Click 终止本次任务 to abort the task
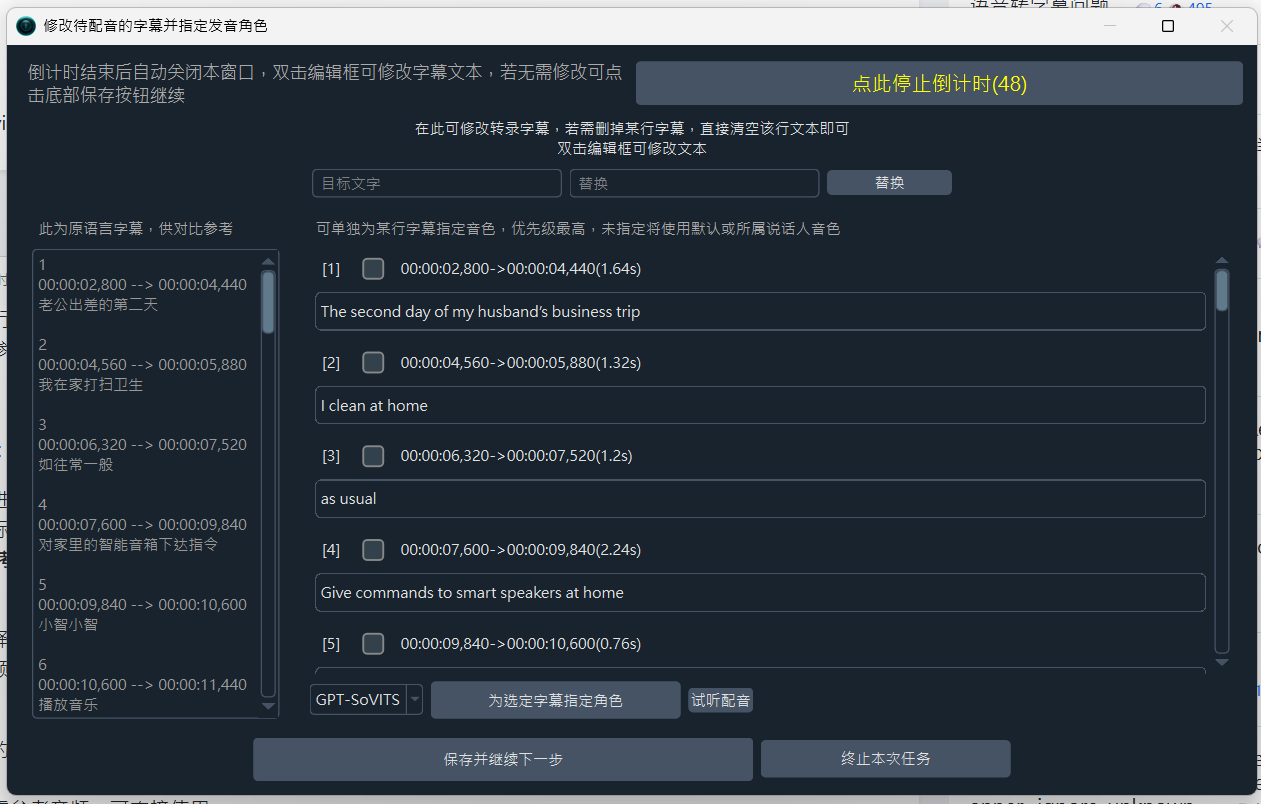This screenshot has height=804, width=1261. (885, 759)
